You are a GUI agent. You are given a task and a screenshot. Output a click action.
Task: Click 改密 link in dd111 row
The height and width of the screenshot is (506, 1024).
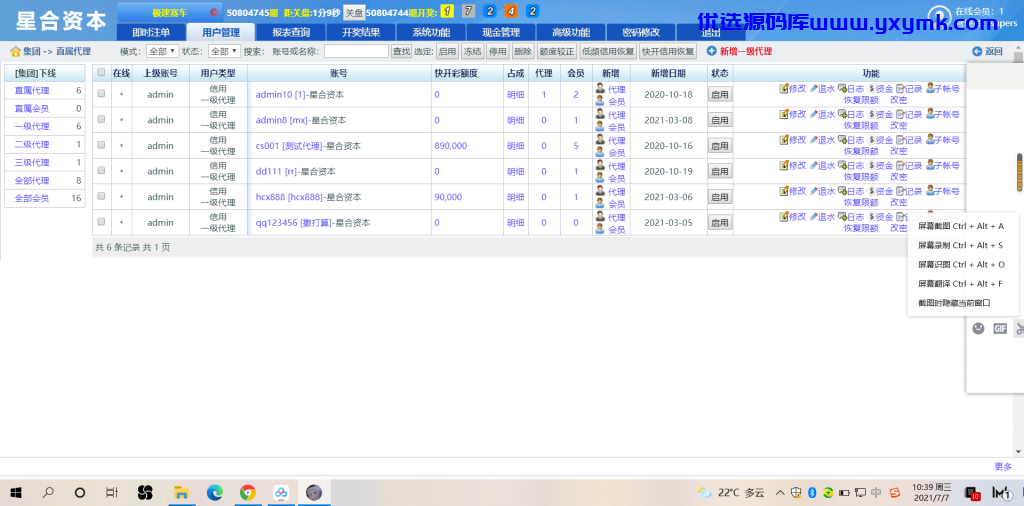click(x=899, y=176)
